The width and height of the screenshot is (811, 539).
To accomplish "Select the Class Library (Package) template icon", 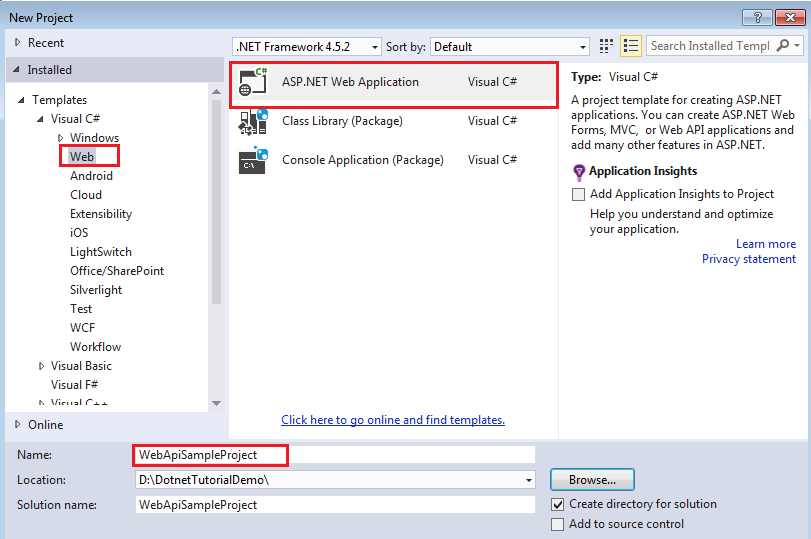I will (253, 122).
